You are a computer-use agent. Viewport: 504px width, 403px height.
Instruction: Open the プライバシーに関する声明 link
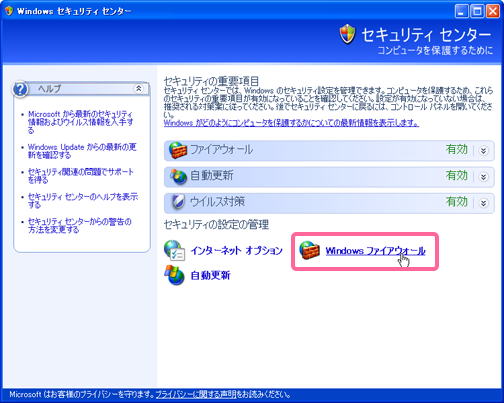tap(196, 394)
